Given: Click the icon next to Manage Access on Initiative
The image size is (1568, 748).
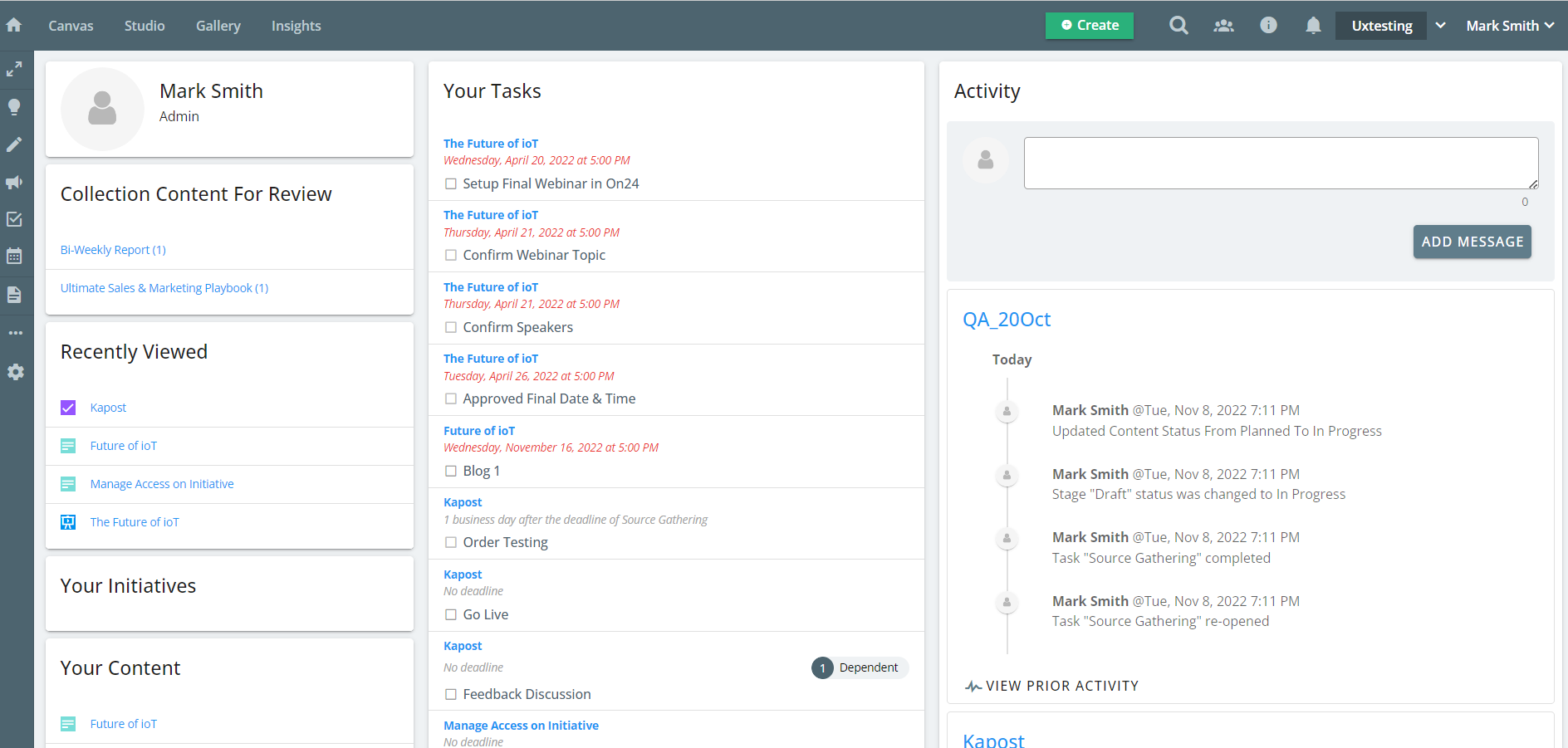Looking at the screenshot, I should tap(68, 484).
